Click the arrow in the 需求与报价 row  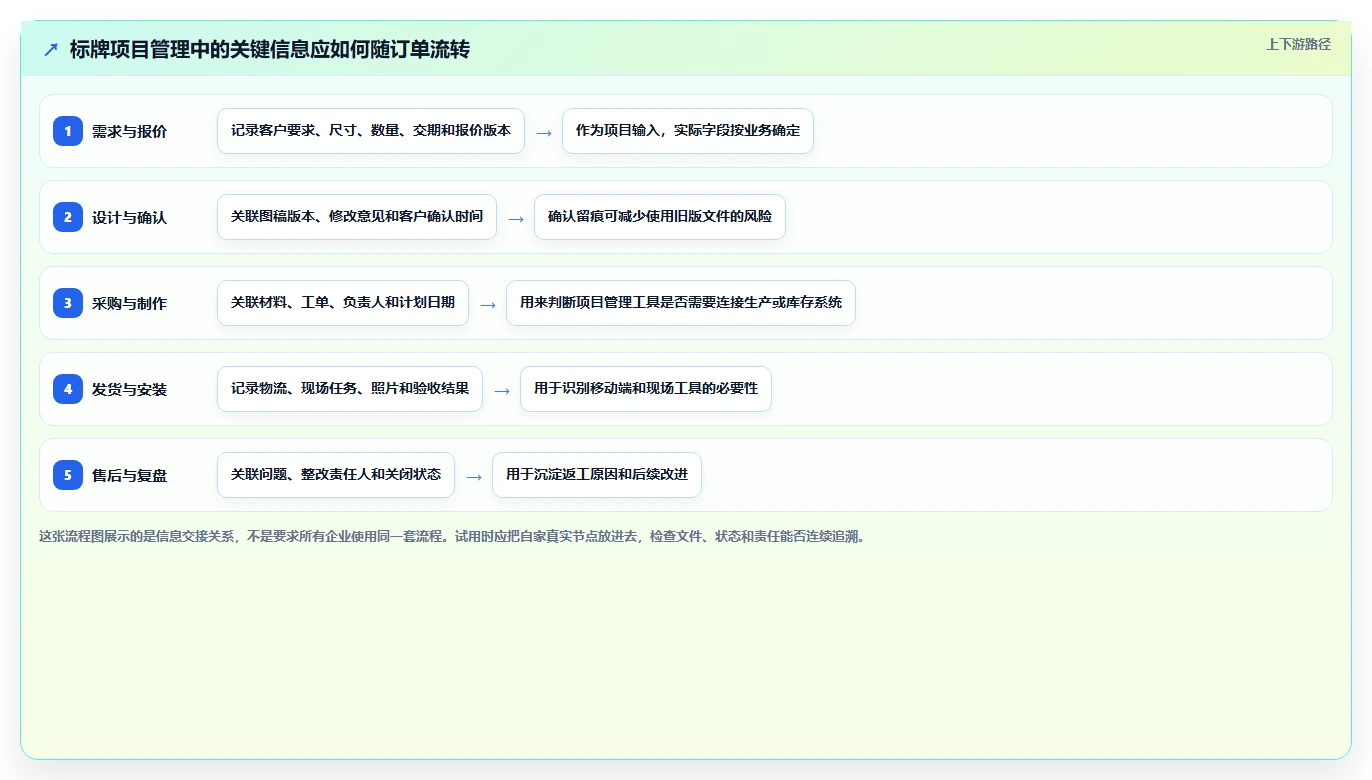click(544, 132)
